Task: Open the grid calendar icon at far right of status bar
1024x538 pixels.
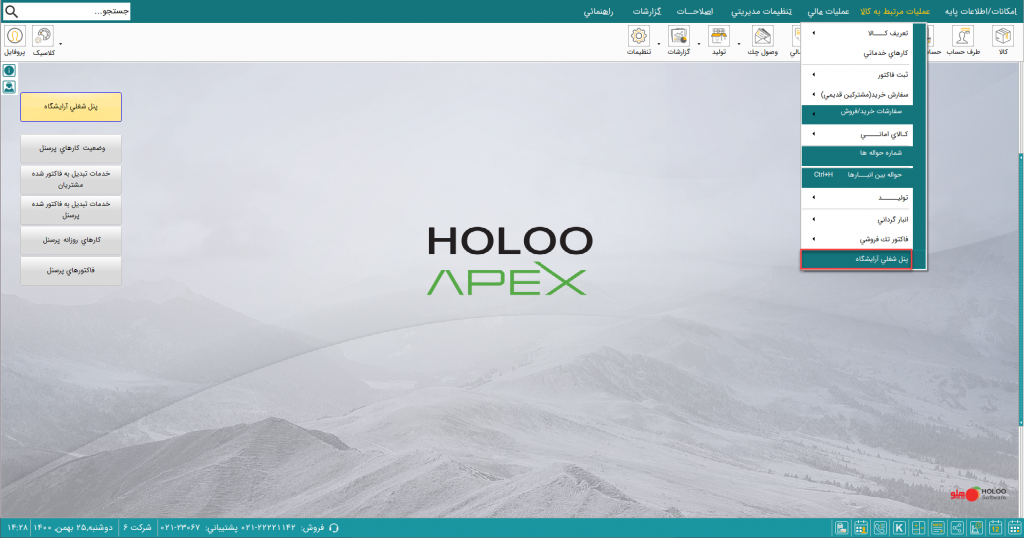Action: click(x=1014, y=528)
